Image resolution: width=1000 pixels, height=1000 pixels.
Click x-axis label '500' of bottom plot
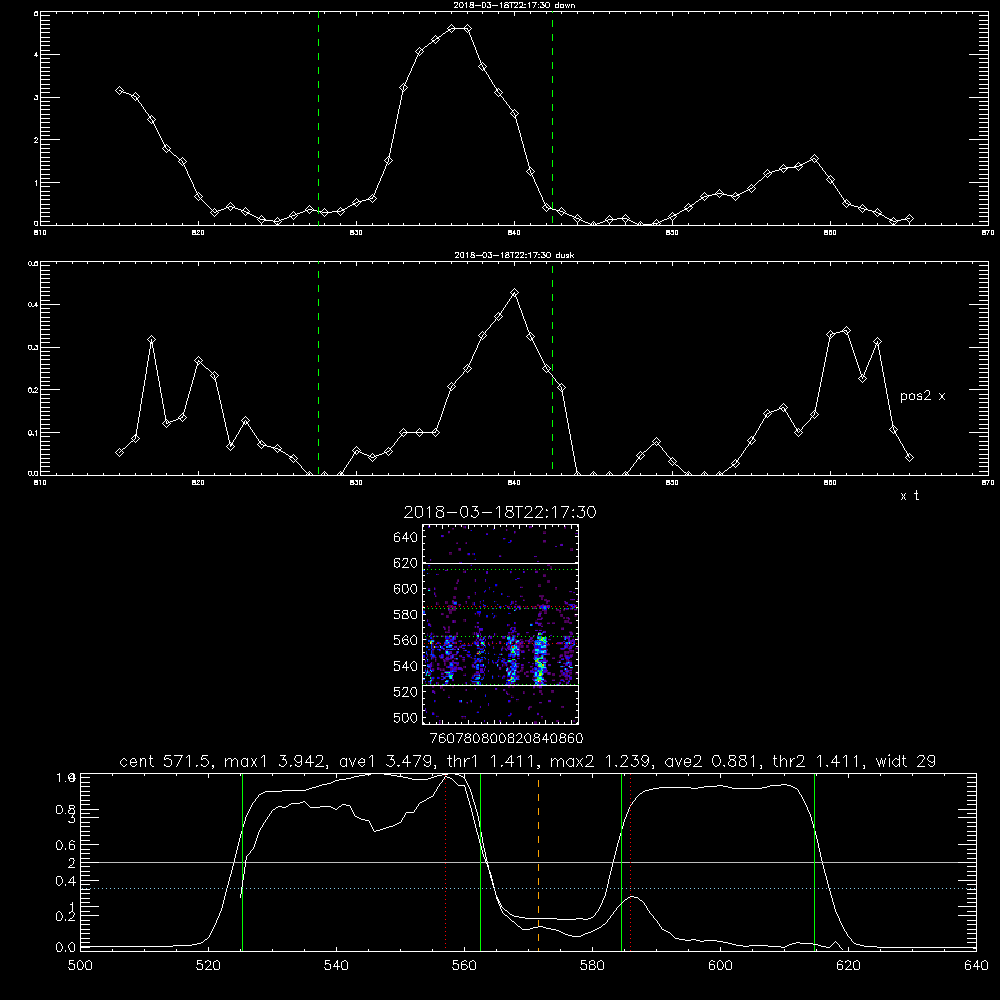[x=80, y=966]
